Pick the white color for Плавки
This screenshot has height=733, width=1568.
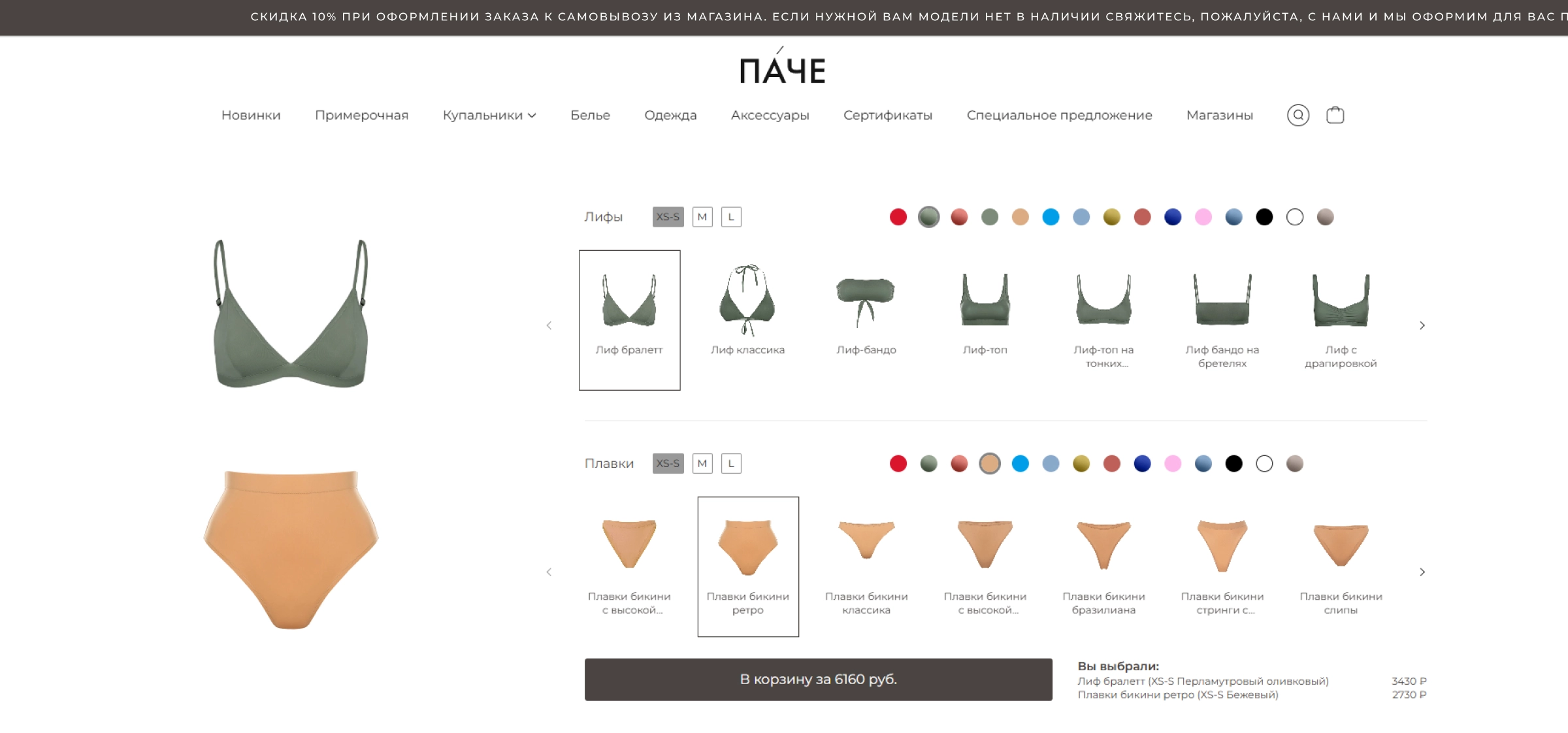pos(1264,463)
